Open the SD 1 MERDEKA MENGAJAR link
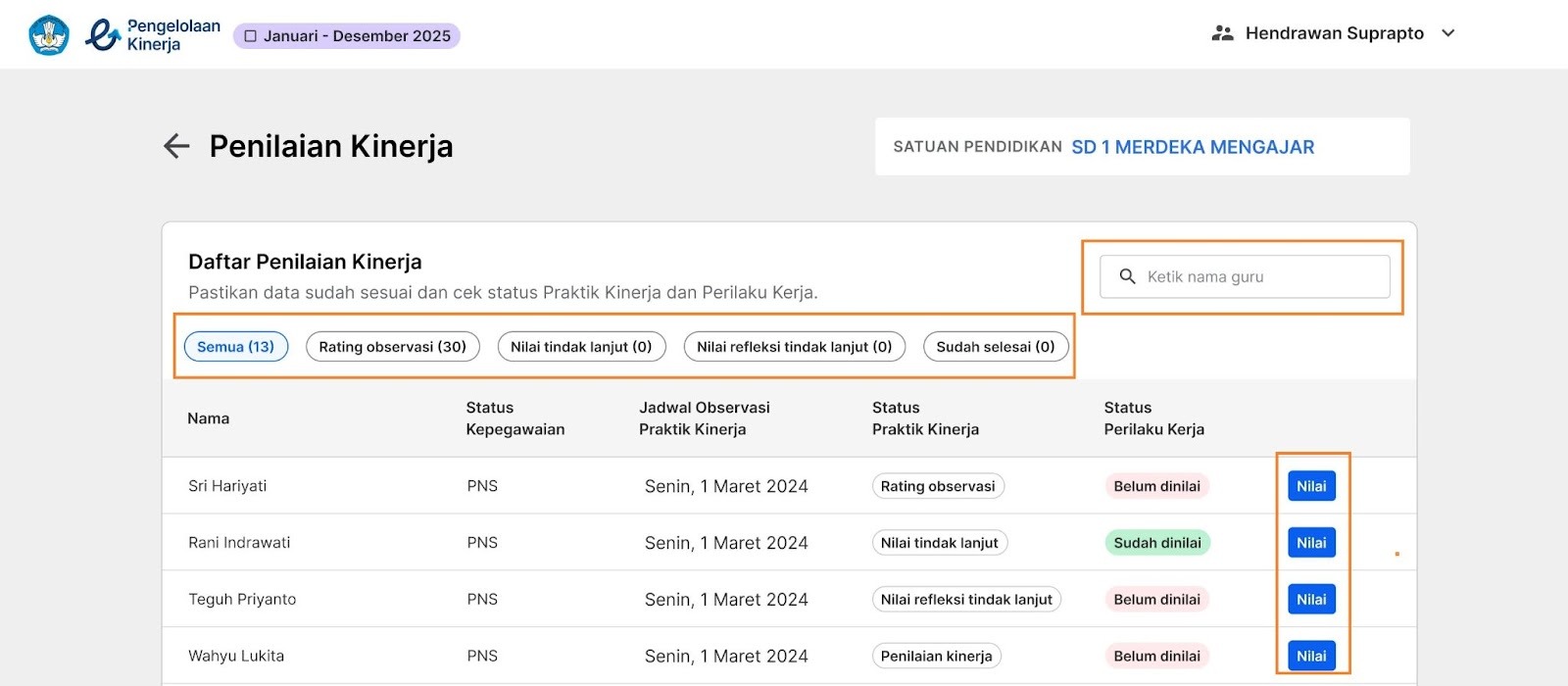 pyautogui.click(x=1193, y=147)
